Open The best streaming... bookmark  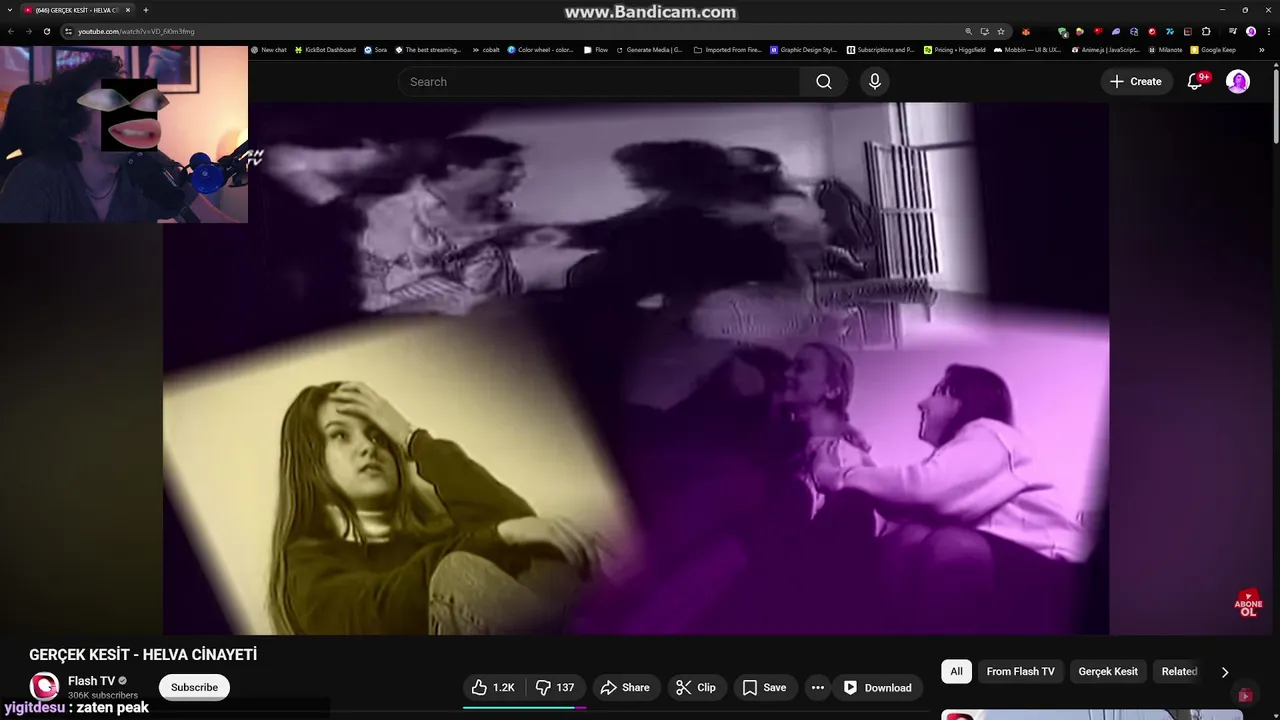click(428, 49)
